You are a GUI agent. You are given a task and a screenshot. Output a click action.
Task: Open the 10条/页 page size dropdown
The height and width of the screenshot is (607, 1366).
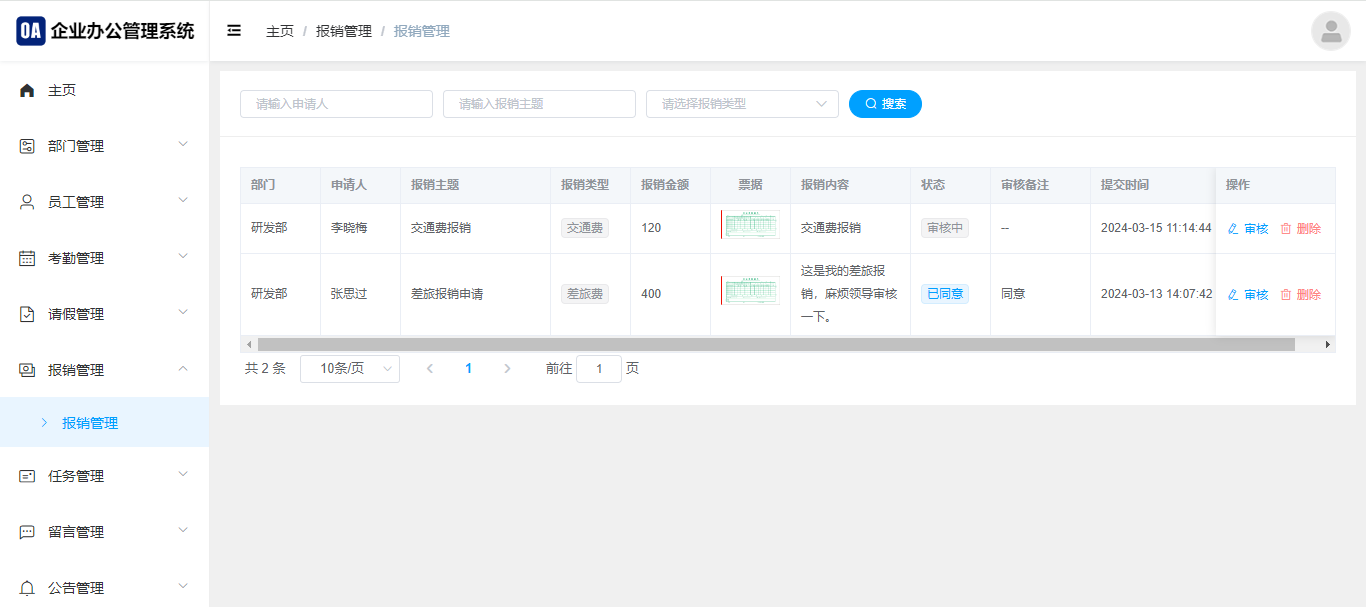coord(349,369)
